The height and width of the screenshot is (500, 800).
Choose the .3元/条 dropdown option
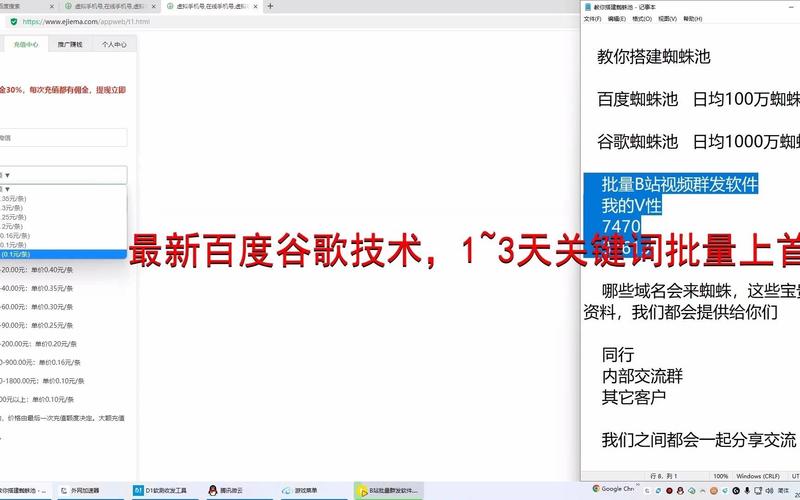pyautogui.click(x=63, y=208)
